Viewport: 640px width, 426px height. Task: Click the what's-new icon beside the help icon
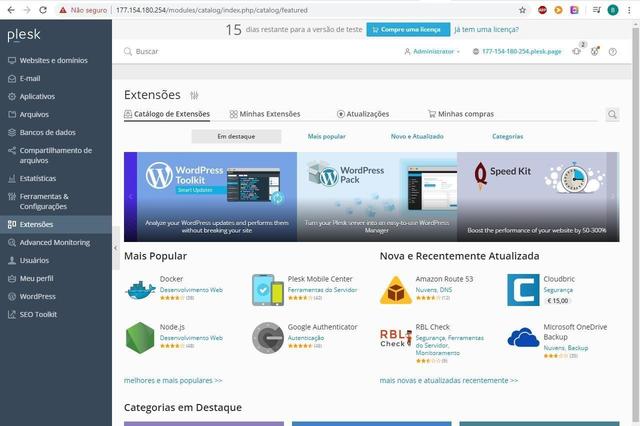595,51
